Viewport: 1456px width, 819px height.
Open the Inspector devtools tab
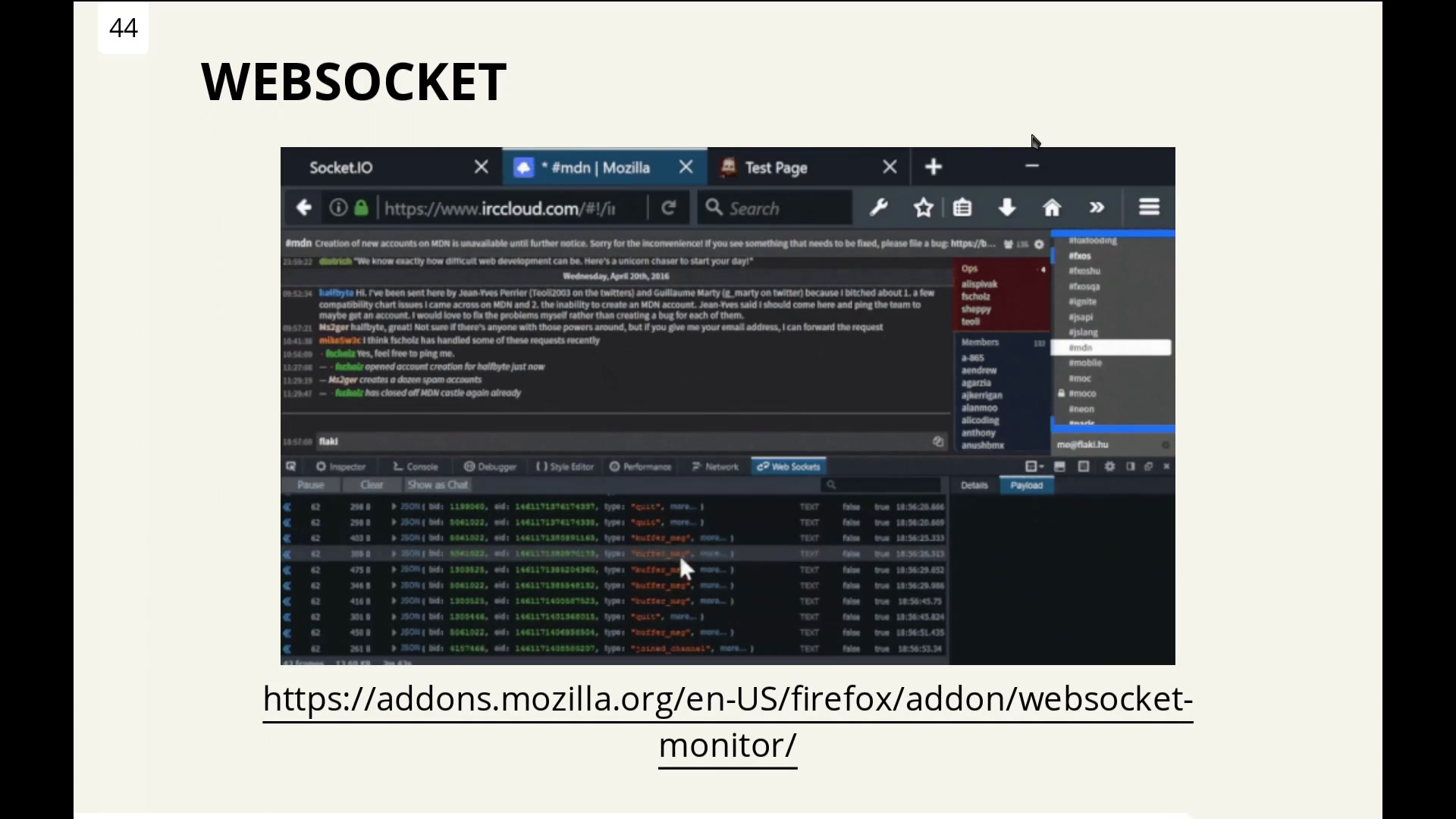341,467
